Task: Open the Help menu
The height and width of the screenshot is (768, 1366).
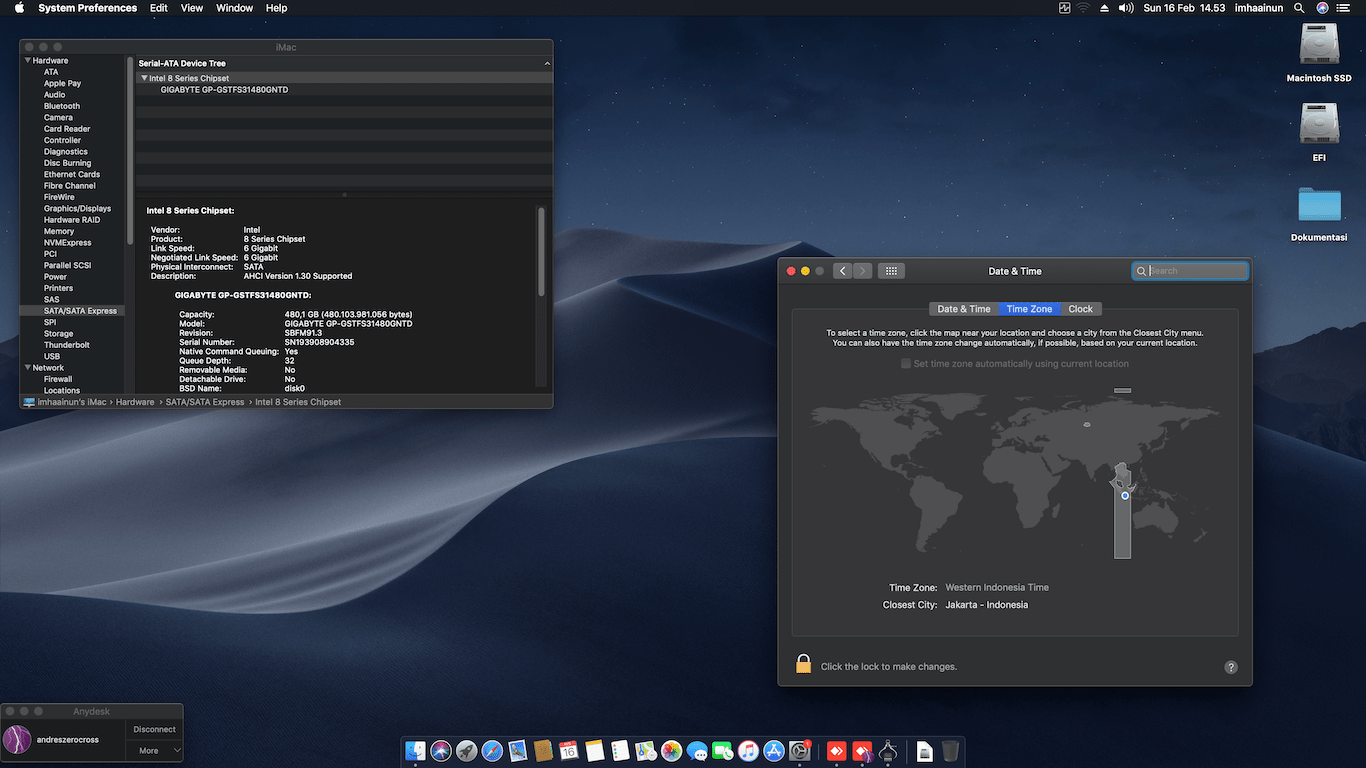Action: (x=277, y=7)
